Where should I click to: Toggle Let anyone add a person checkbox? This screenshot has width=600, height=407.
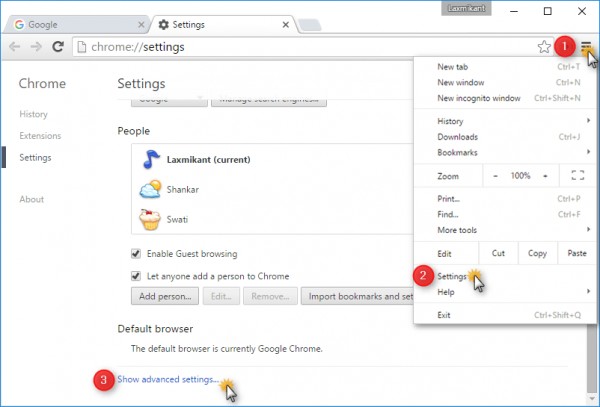pos(136,276)
